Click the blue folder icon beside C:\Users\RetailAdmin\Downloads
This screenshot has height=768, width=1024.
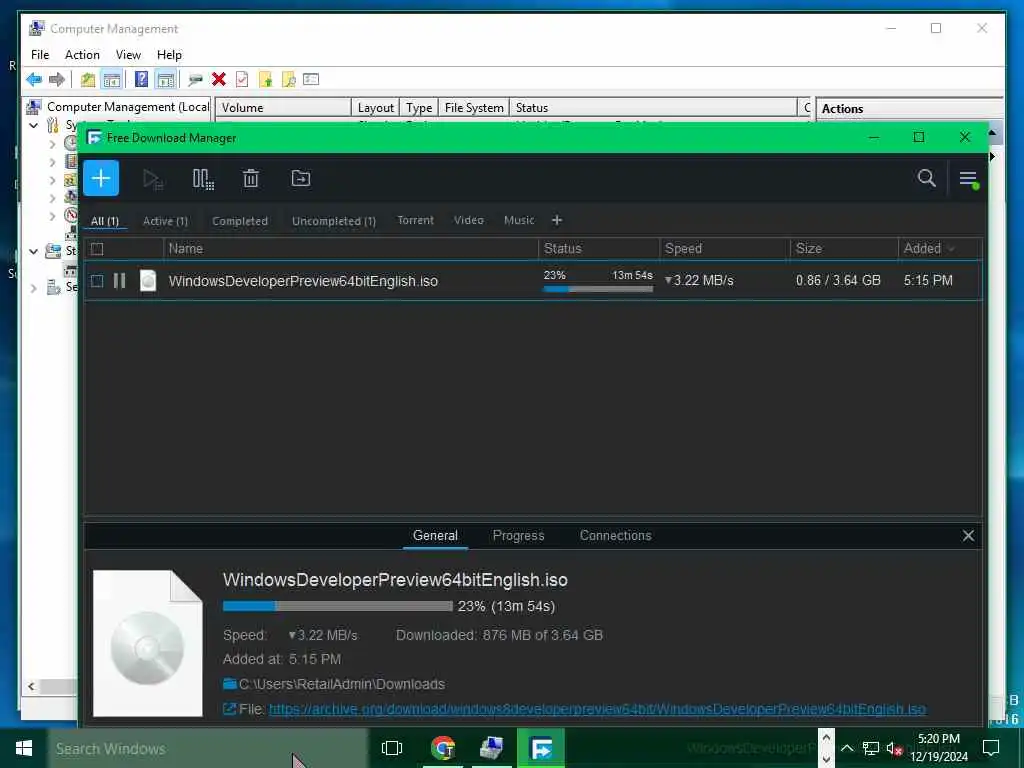click(x=229, y=684)
